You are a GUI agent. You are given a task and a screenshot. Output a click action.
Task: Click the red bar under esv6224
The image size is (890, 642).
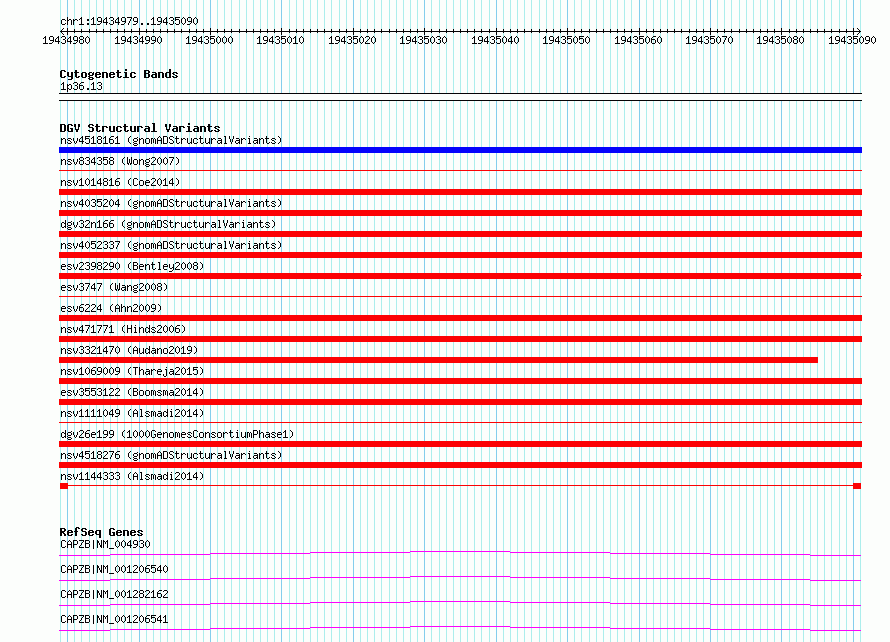point(460,318)
